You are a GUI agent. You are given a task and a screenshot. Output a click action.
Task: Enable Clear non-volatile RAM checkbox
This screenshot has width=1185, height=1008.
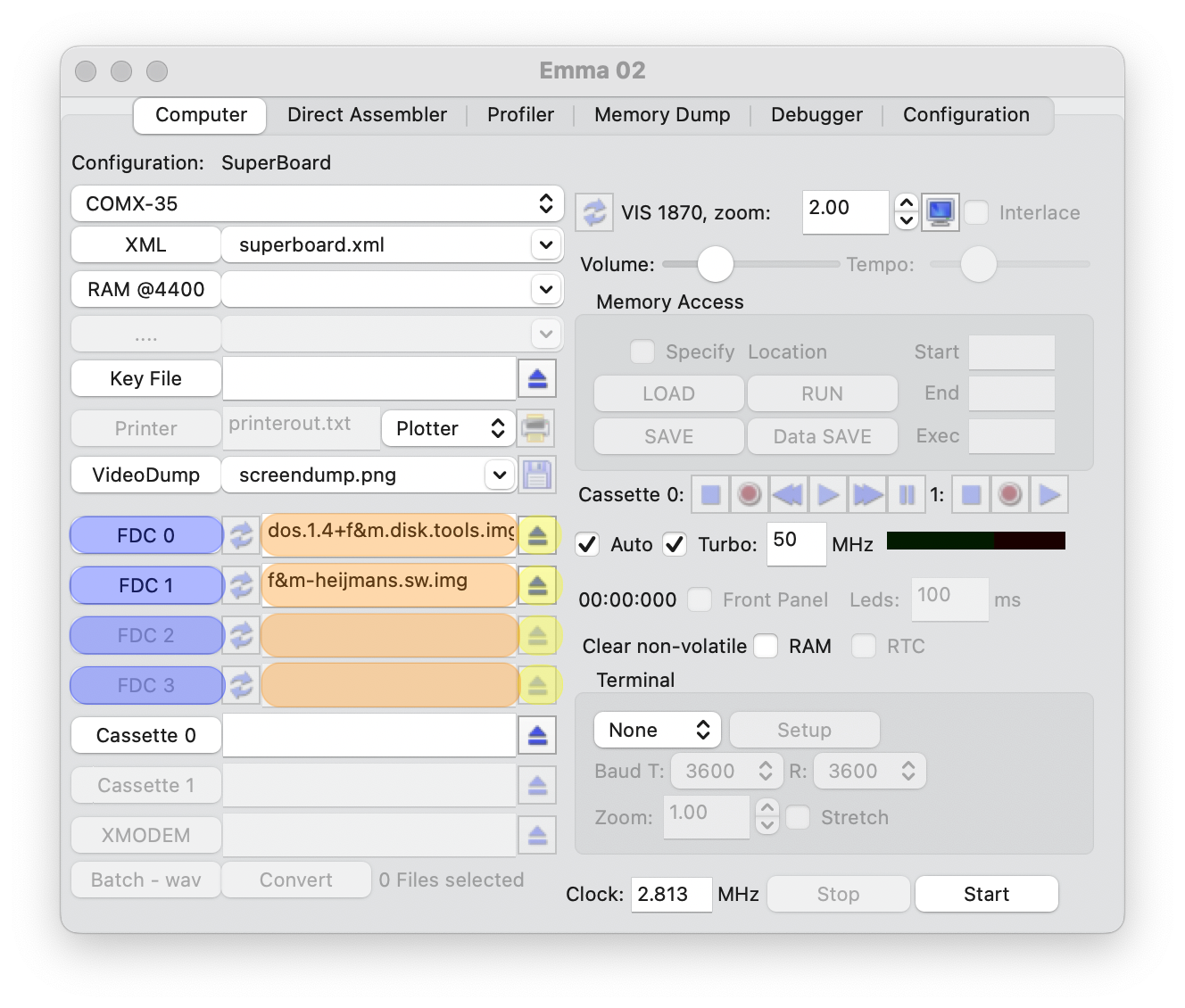[x=766, y=646]
